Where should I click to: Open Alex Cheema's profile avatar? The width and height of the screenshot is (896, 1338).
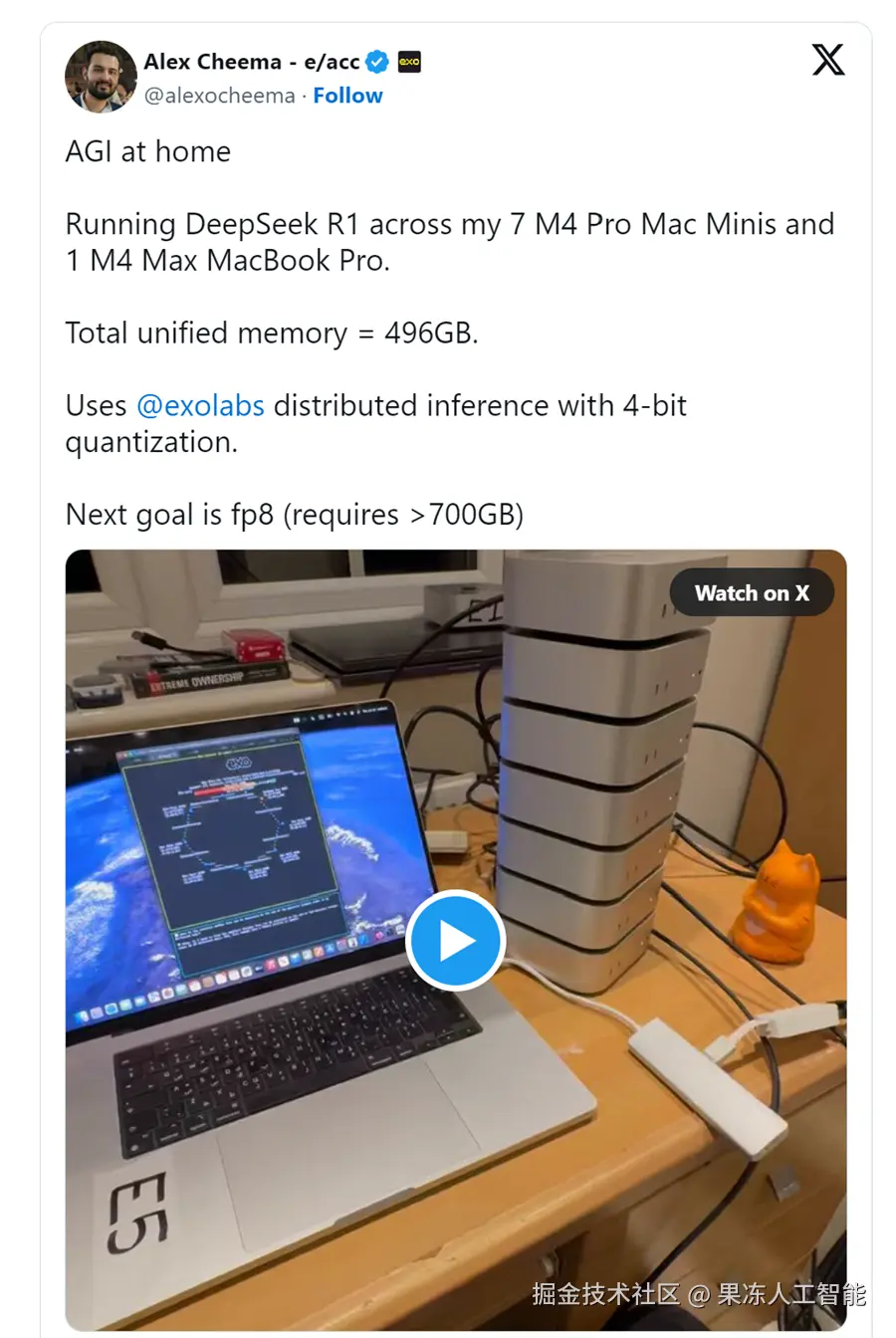[x=101, y=77]
